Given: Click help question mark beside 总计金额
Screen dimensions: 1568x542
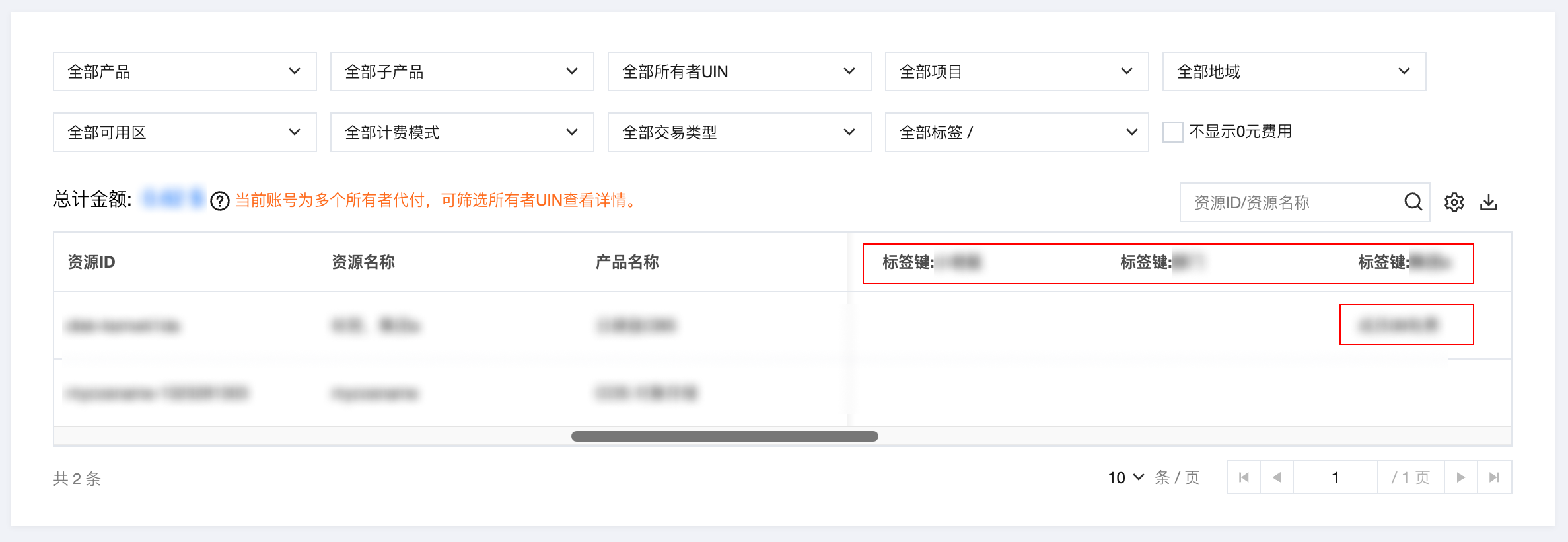Looking at the screenshot, I should (x=220, y=201).
